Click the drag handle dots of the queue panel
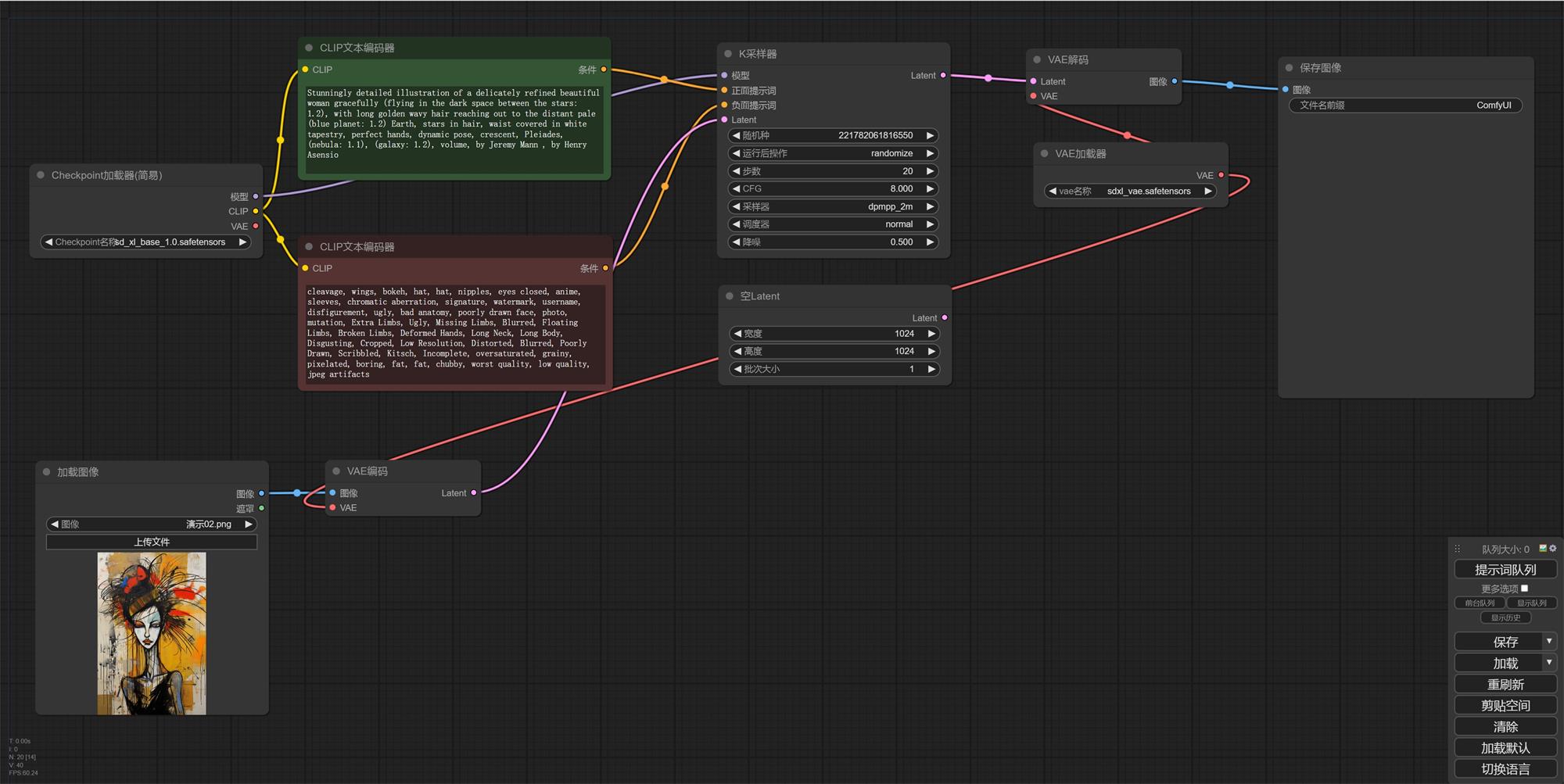The height and width of the screenshot is (784, 1564). point(1457,550)
